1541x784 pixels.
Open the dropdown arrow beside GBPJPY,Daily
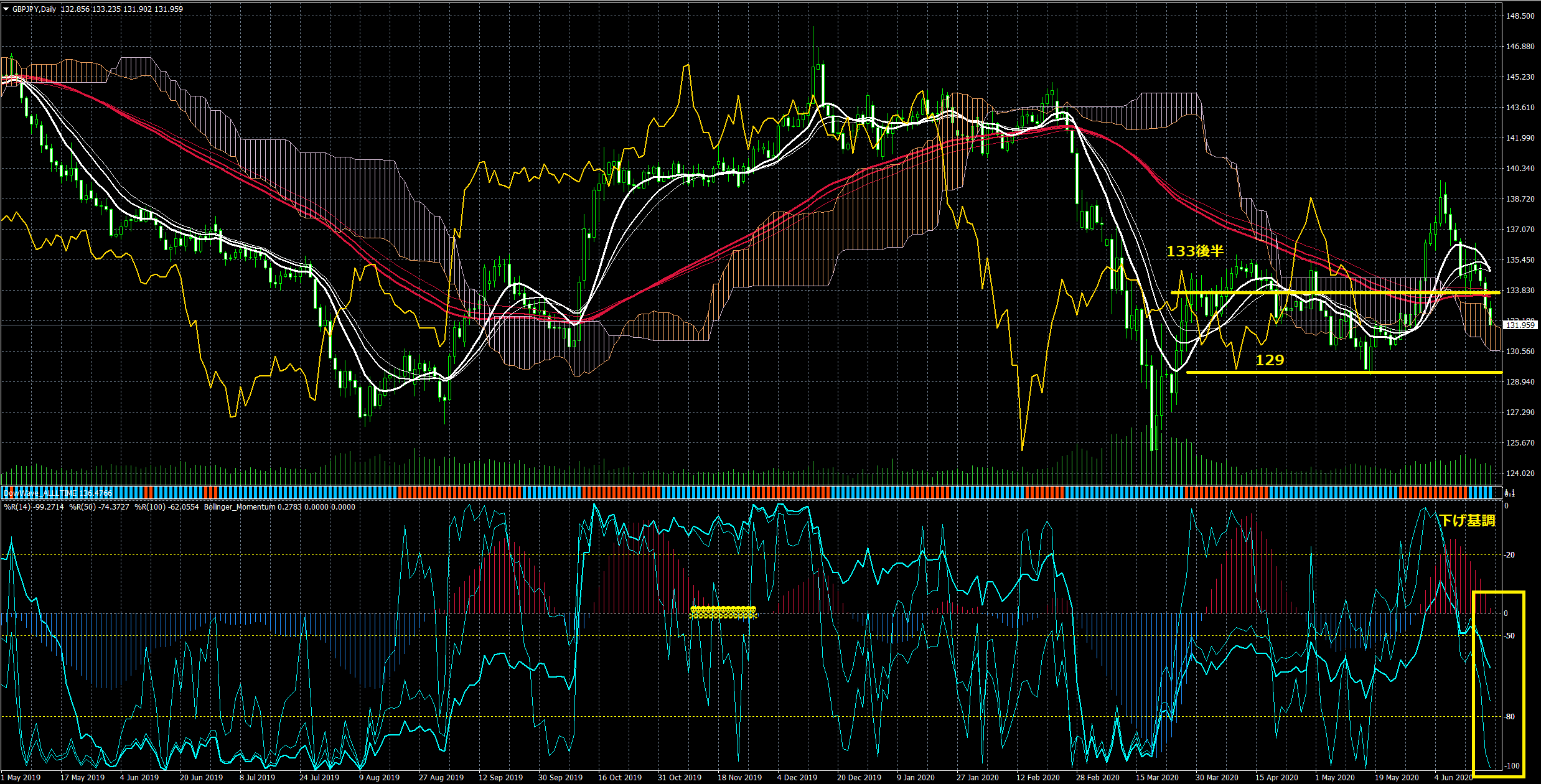(6, 9)
